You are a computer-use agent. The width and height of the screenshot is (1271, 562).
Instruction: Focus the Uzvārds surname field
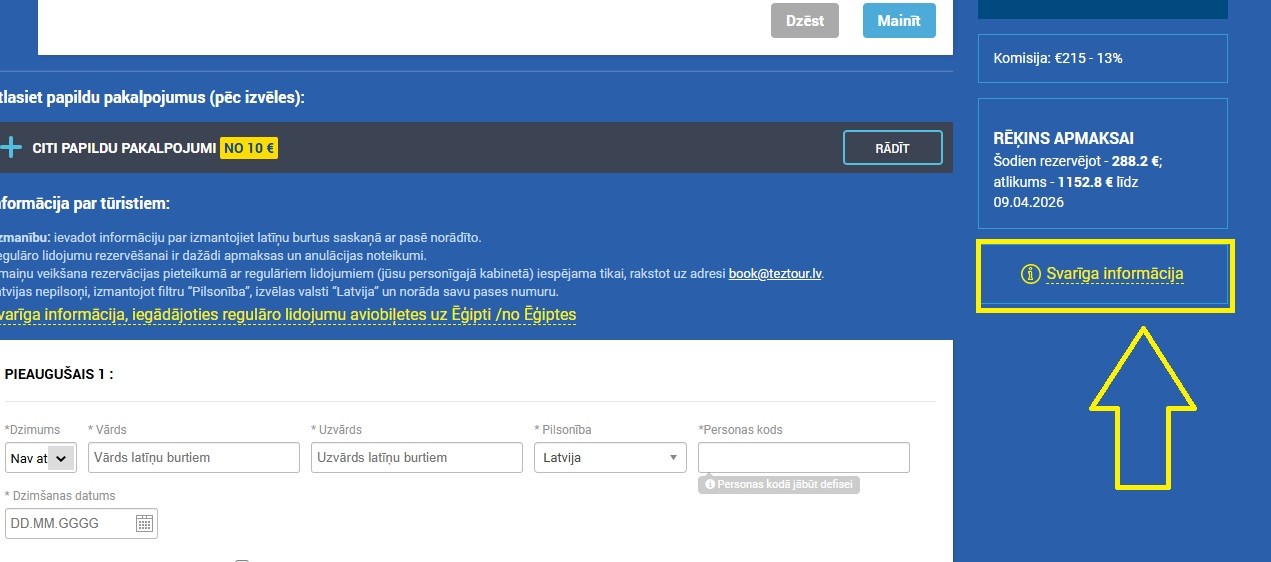[x=417, y=458]
